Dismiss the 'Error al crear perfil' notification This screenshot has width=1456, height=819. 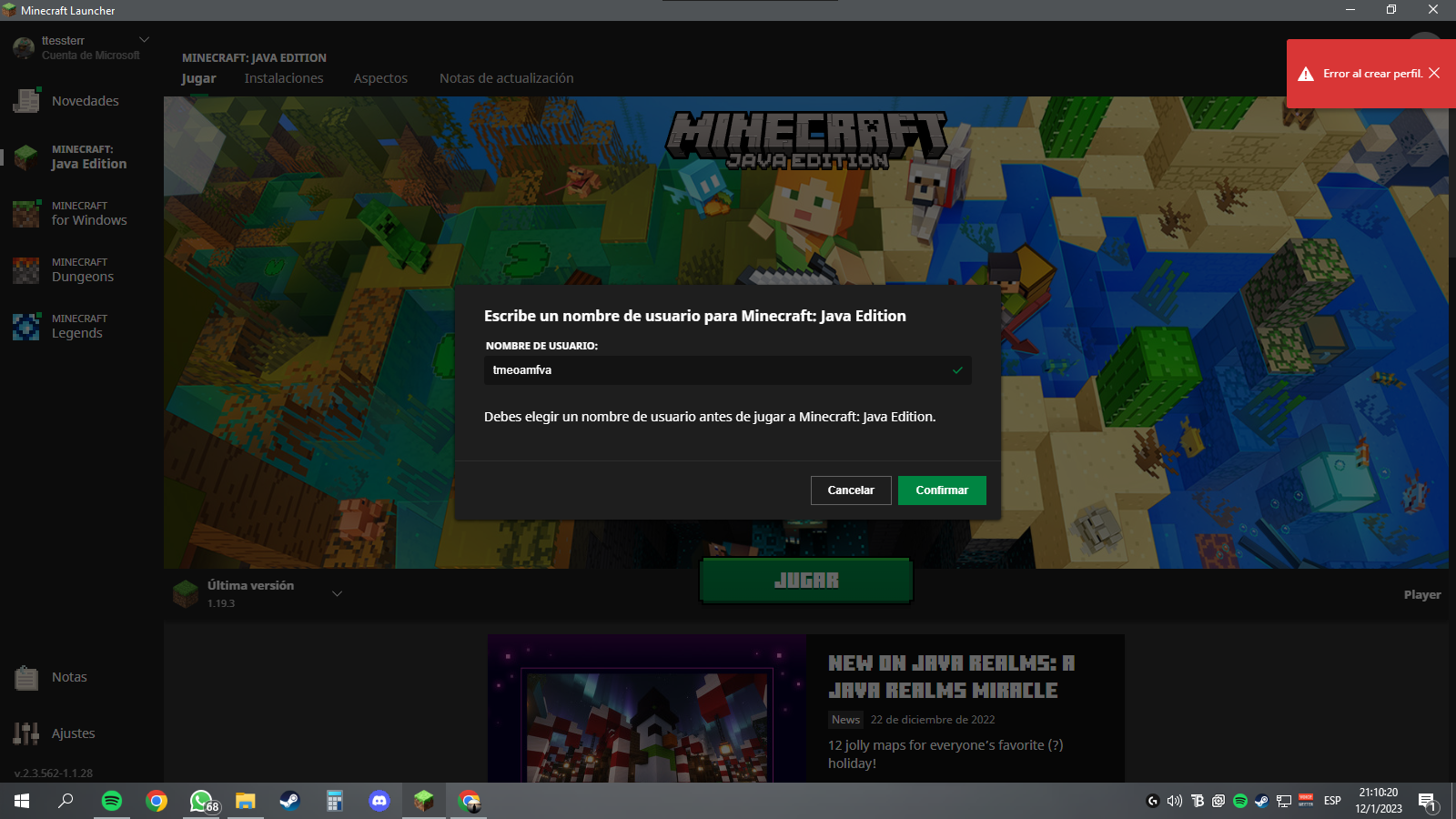(1434, 73)
